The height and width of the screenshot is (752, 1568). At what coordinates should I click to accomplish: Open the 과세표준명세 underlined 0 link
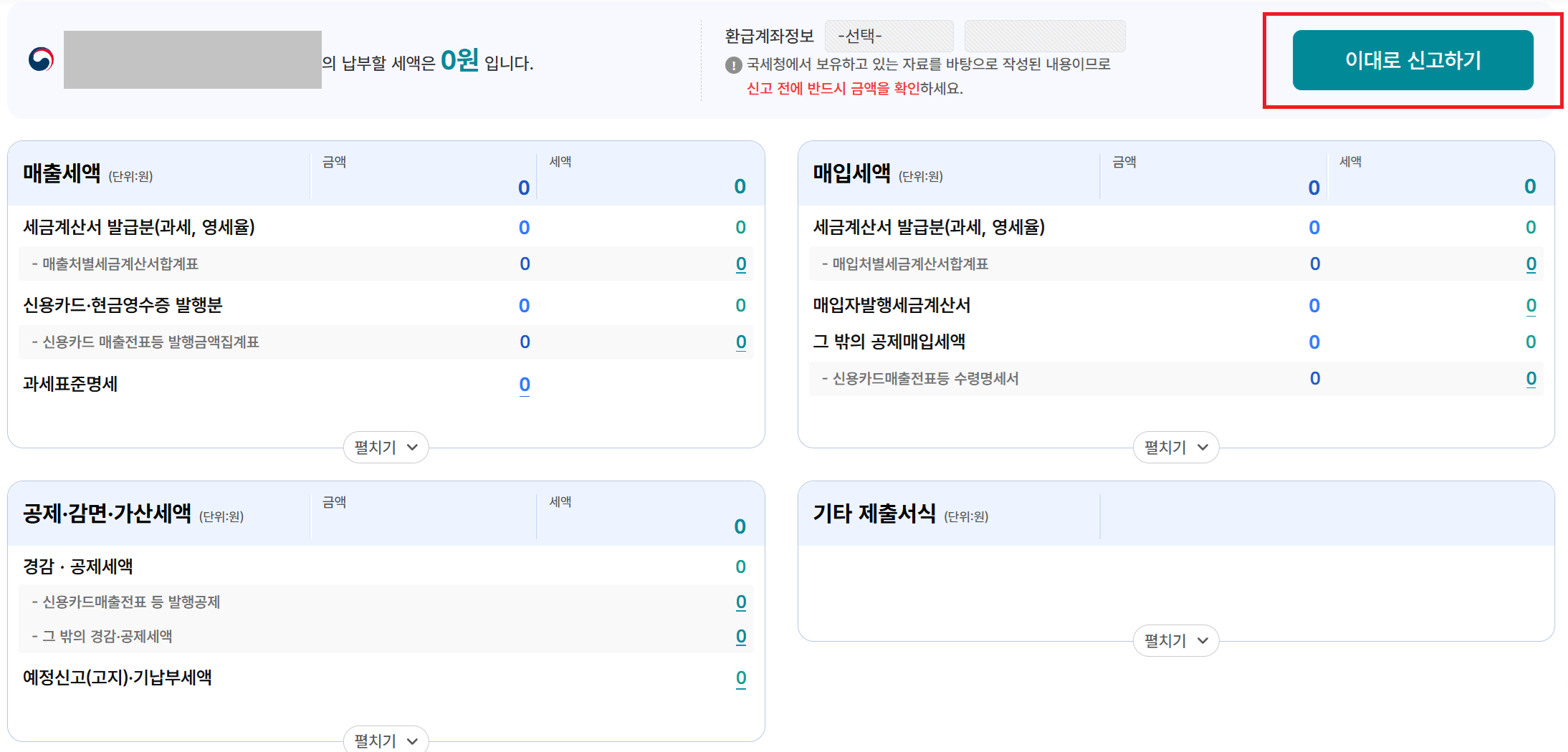point(524,385)
